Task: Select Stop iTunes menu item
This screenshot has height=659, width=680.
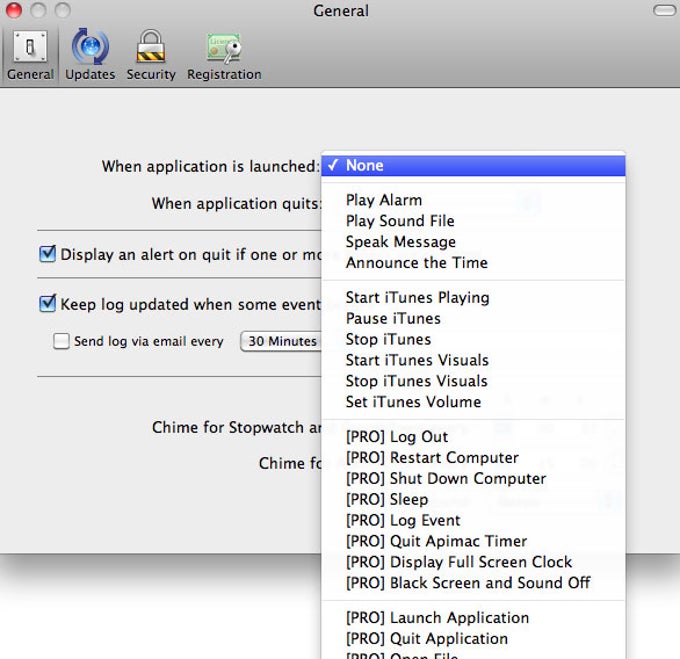Action: point(473,339)
